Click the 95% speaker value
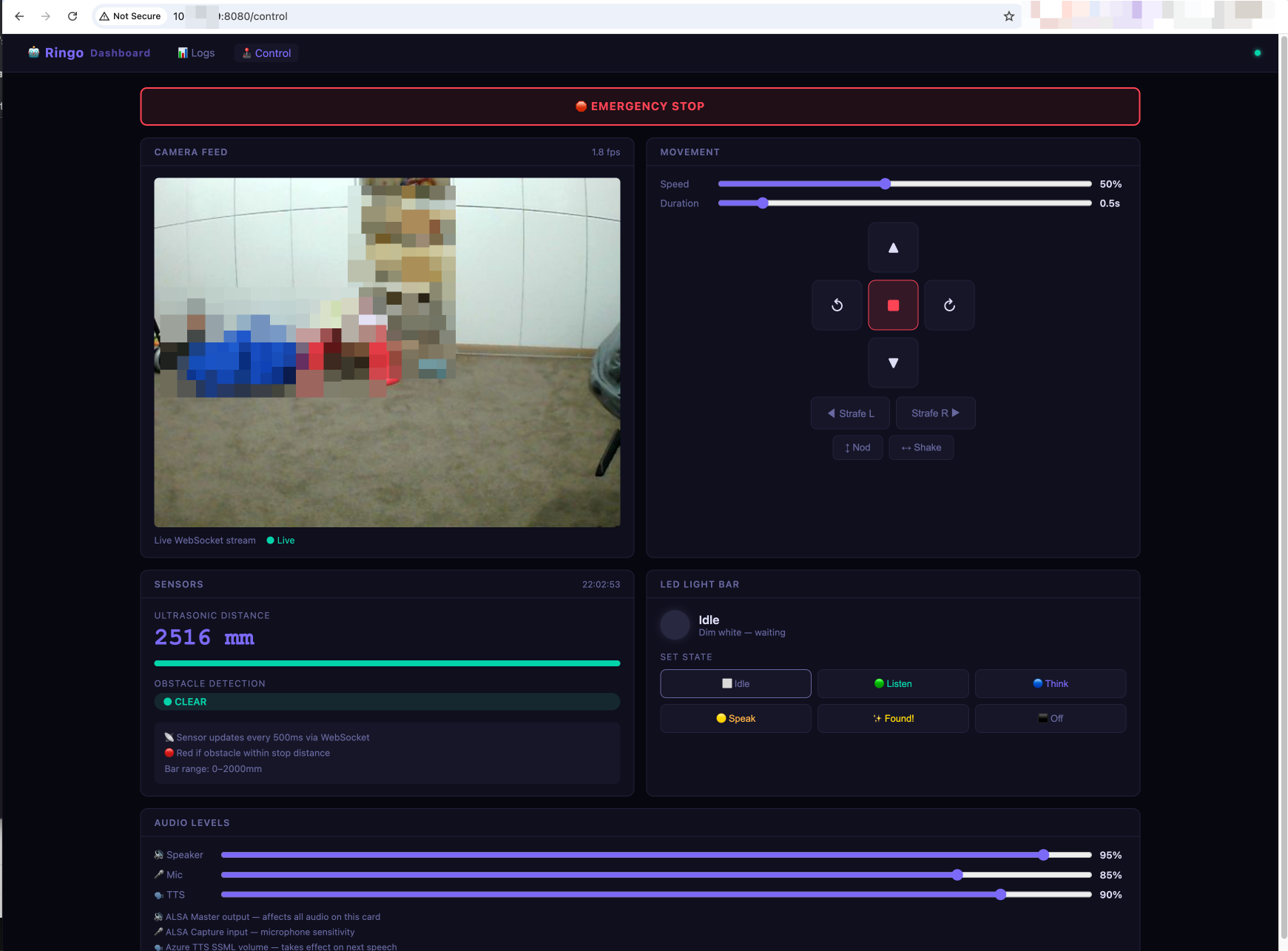1288x951 pixels. coord(1110,855)
